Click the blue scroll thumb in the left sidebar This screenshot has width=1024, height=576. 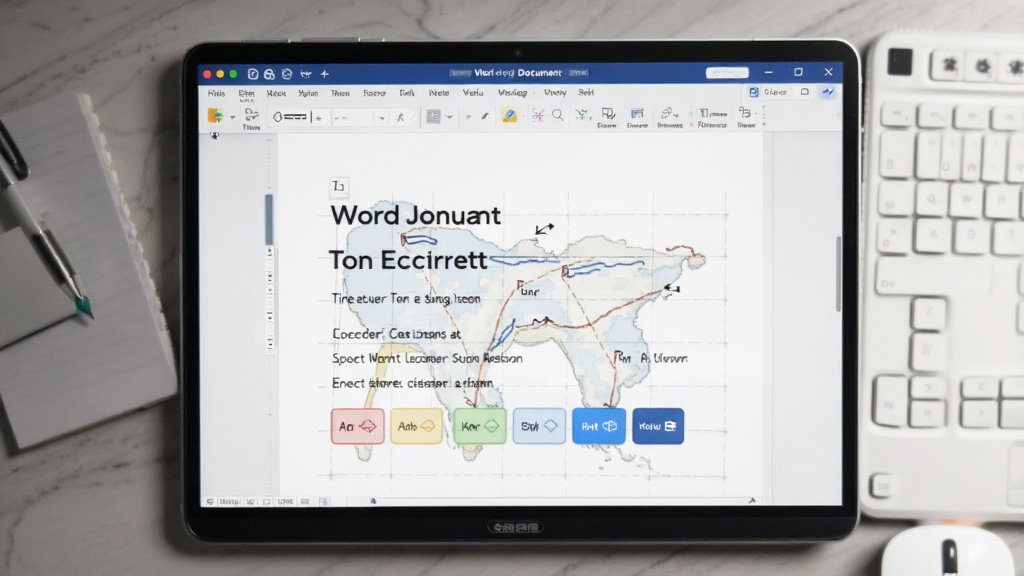pyautogui.click(x=268, y=219)
